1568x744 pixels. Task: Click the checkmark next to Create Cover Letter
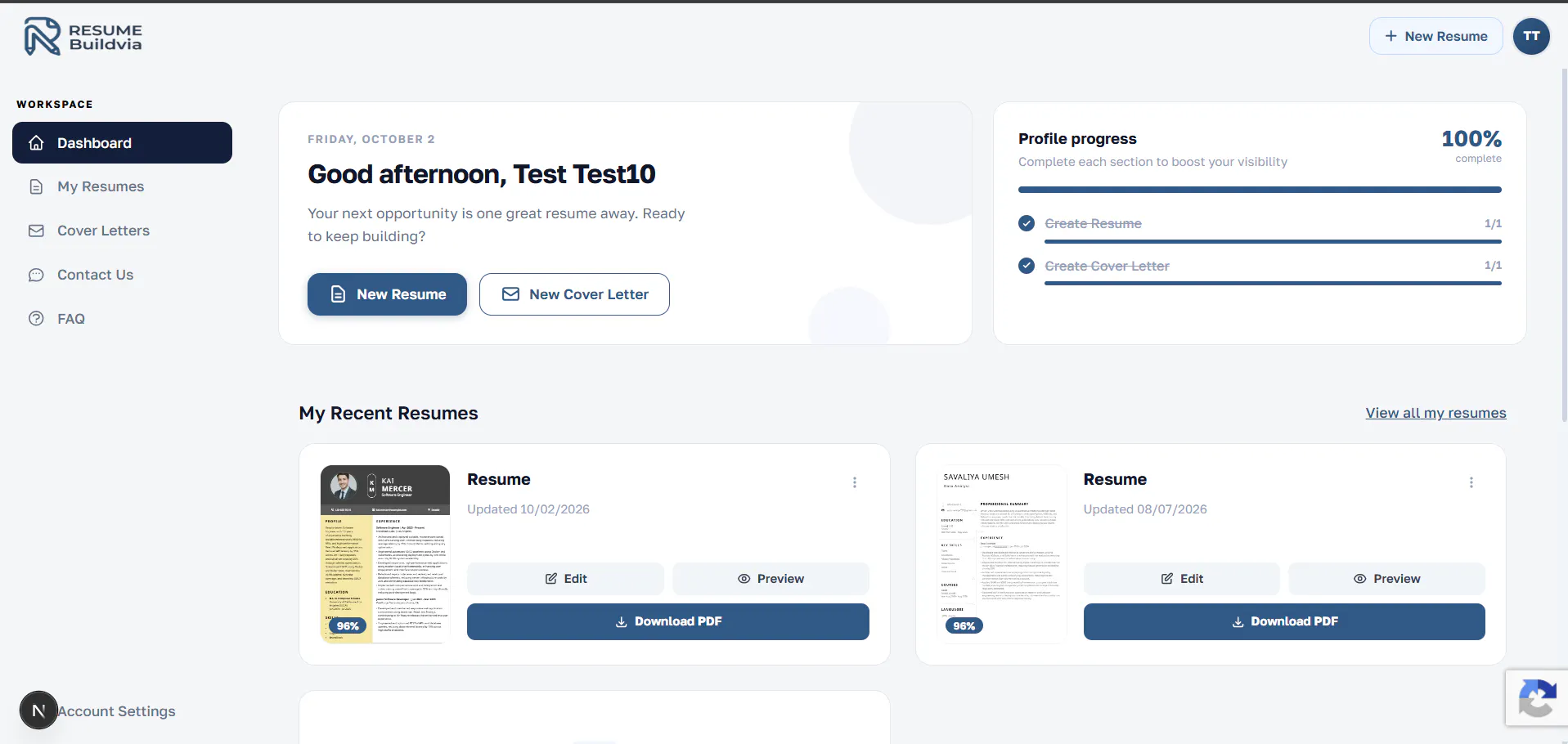(x=1027, y=266)
